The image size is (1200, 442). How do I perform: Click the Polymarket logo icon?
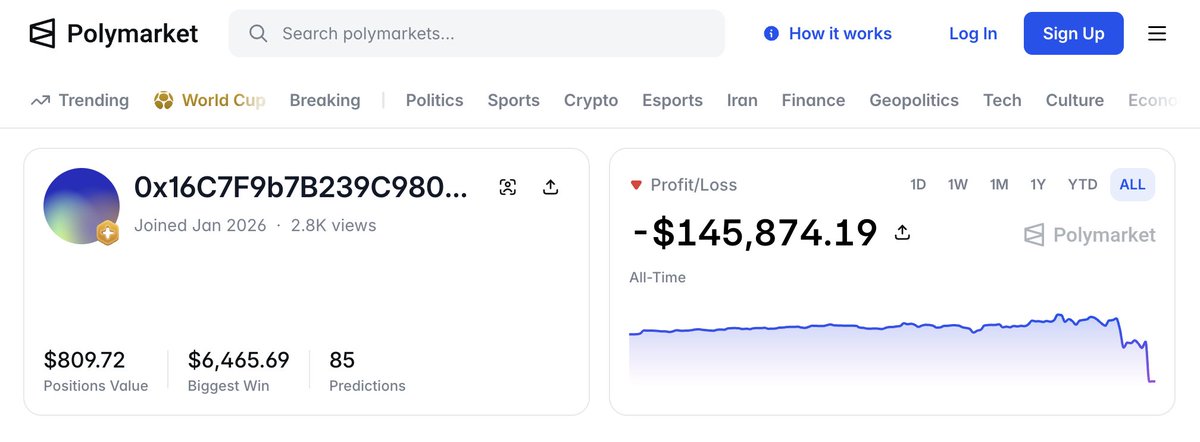pyautogui.click(x=42, y=33)
